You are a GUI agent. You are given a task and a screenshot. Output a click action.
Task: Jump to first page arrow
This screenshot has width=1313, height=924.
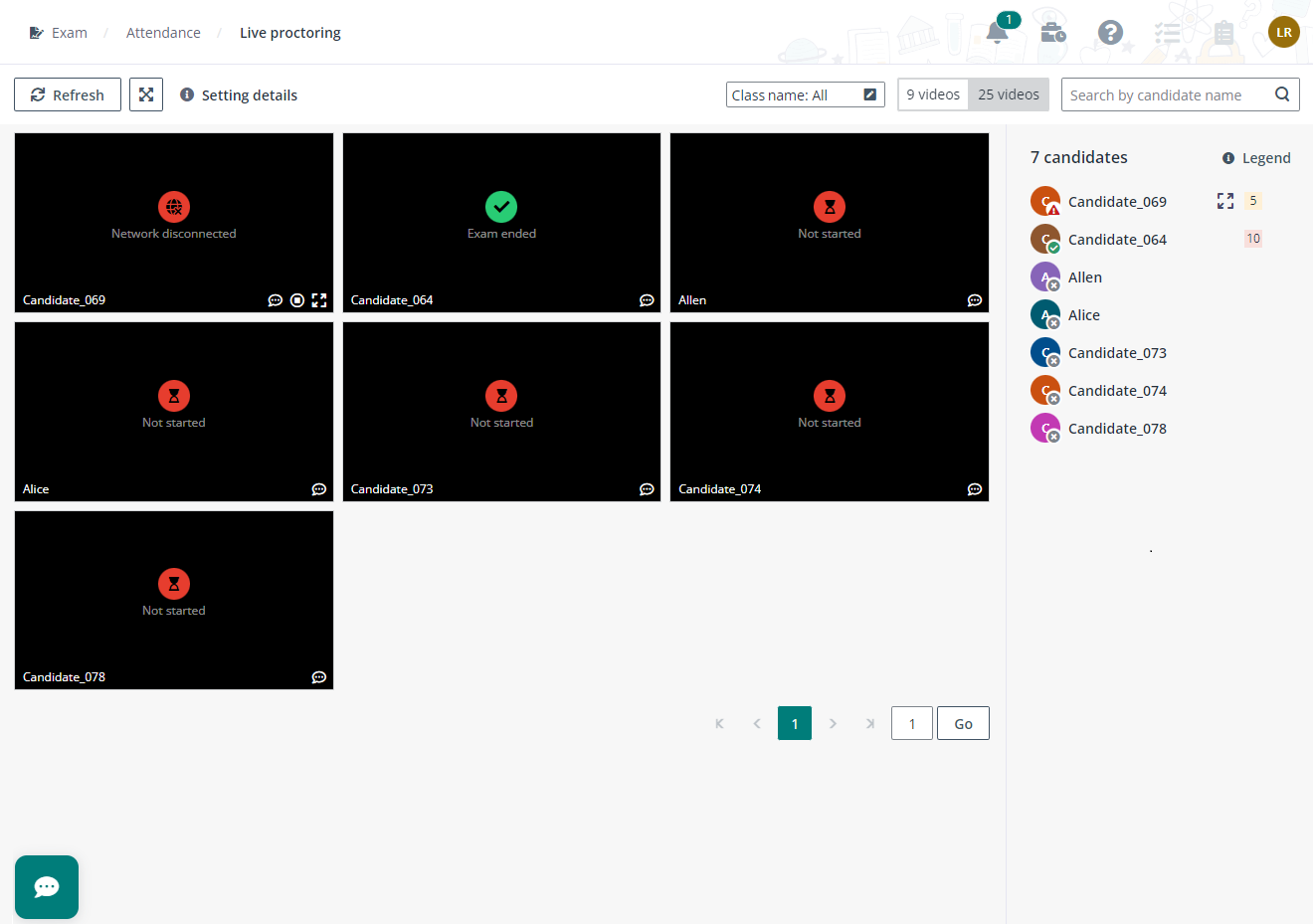click(x=719, y=723)
